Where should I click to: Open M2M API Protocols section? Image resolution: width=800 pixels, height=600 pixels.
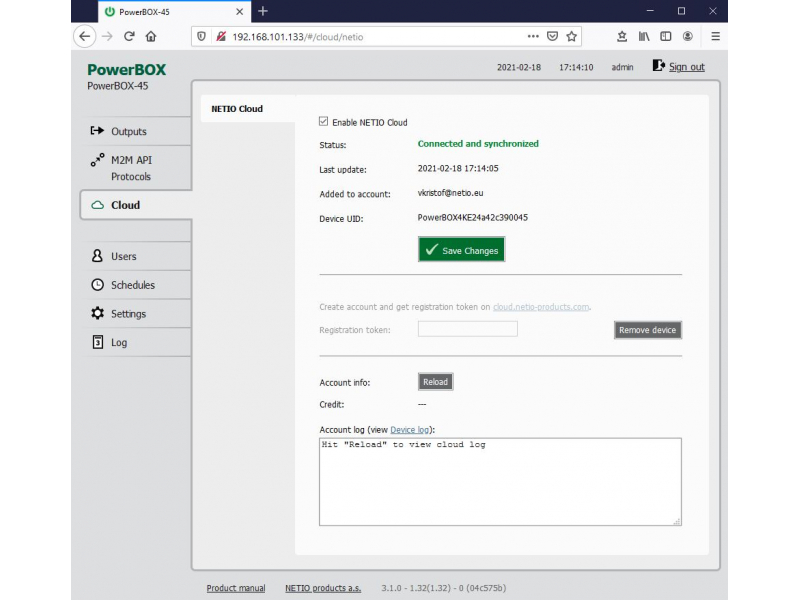tap(136, 168)
